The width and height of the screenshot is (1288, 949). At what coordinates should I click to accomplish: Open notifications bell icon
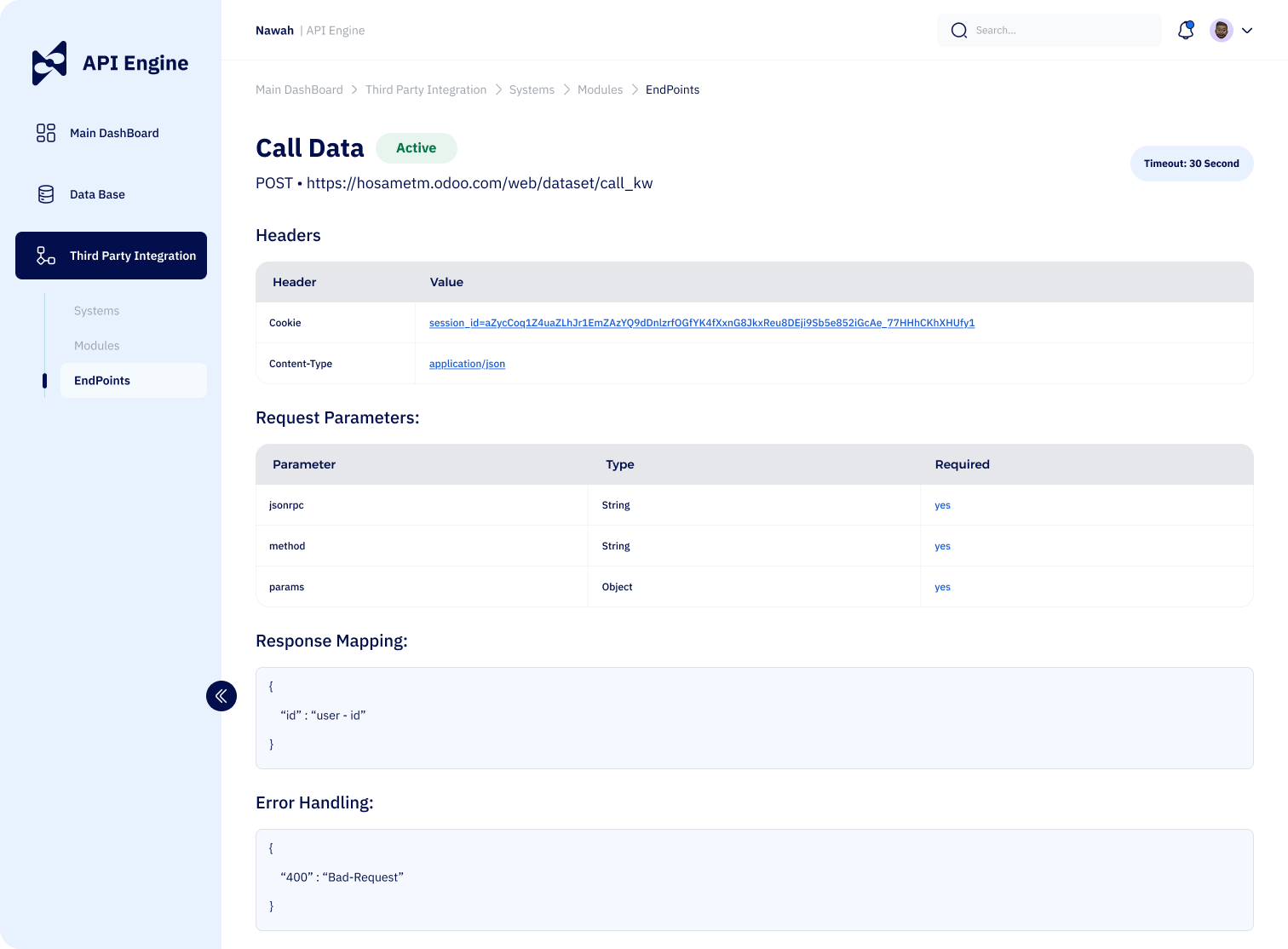[x=1185, y=31]
